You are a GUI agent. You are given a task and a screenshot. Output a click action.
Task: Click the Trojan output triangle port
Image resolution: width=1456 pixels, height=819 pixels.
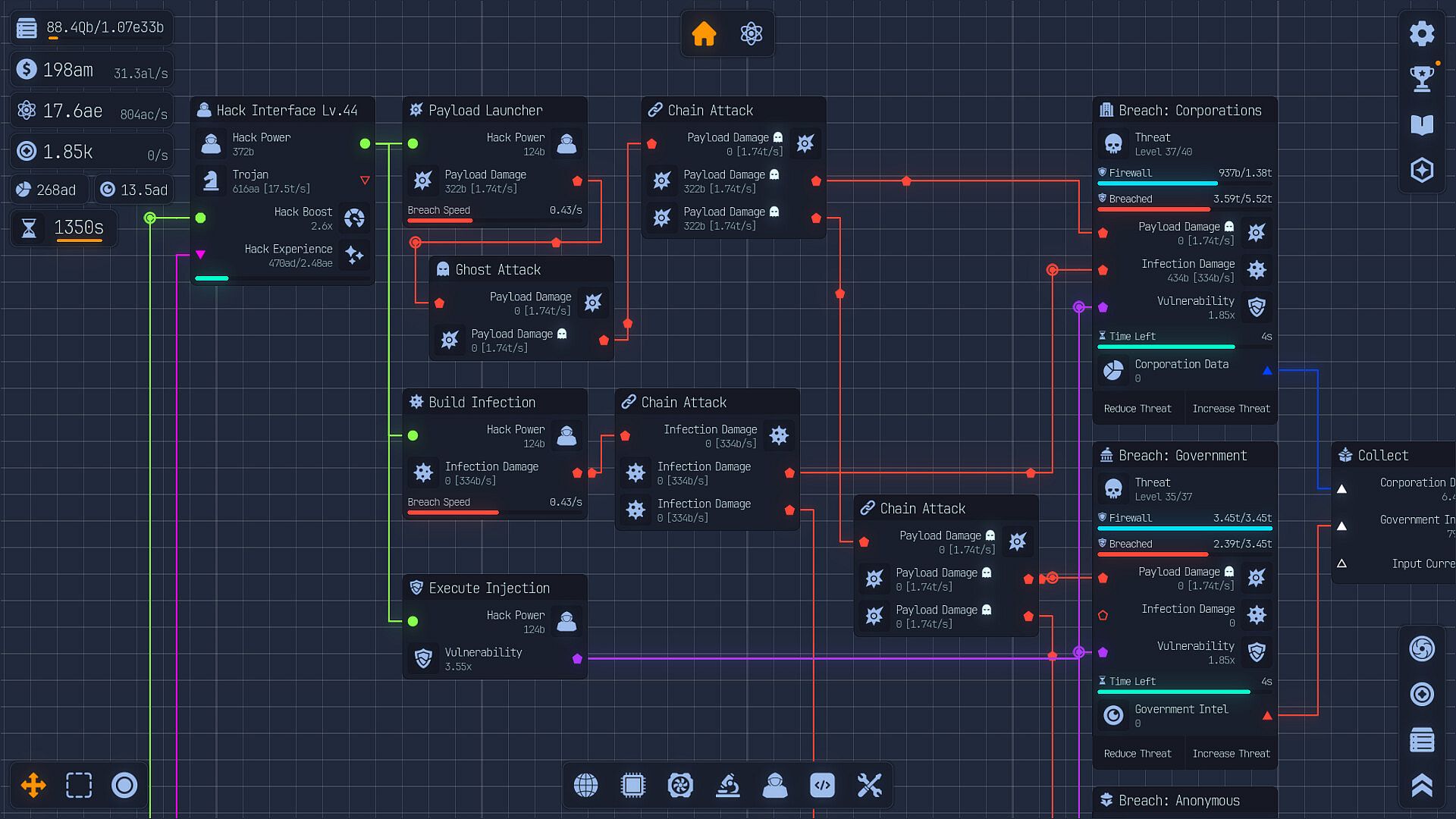coord(365,180)
